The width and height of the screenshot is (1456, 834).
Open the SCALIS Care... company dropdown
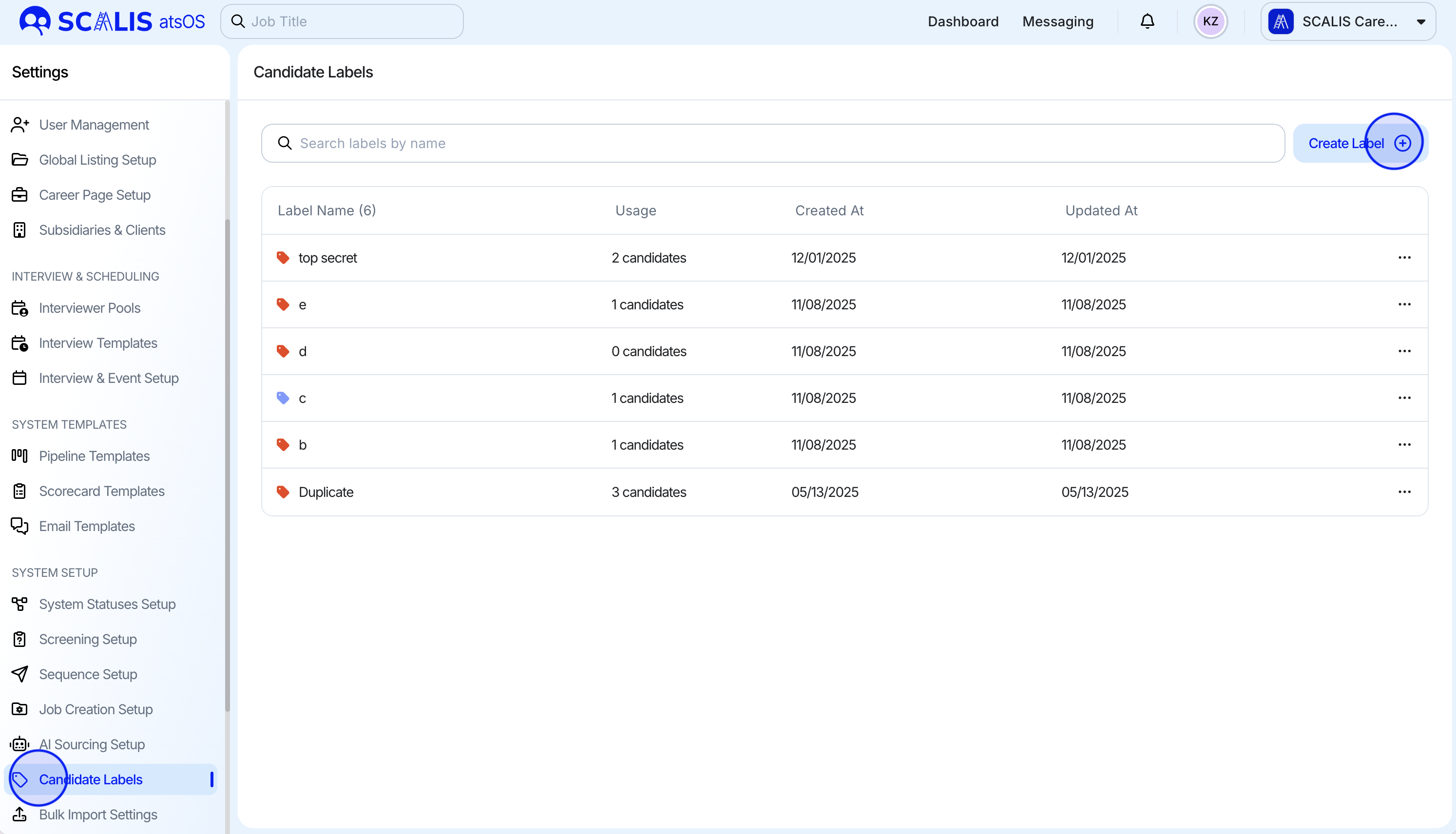pos(1347,22)
